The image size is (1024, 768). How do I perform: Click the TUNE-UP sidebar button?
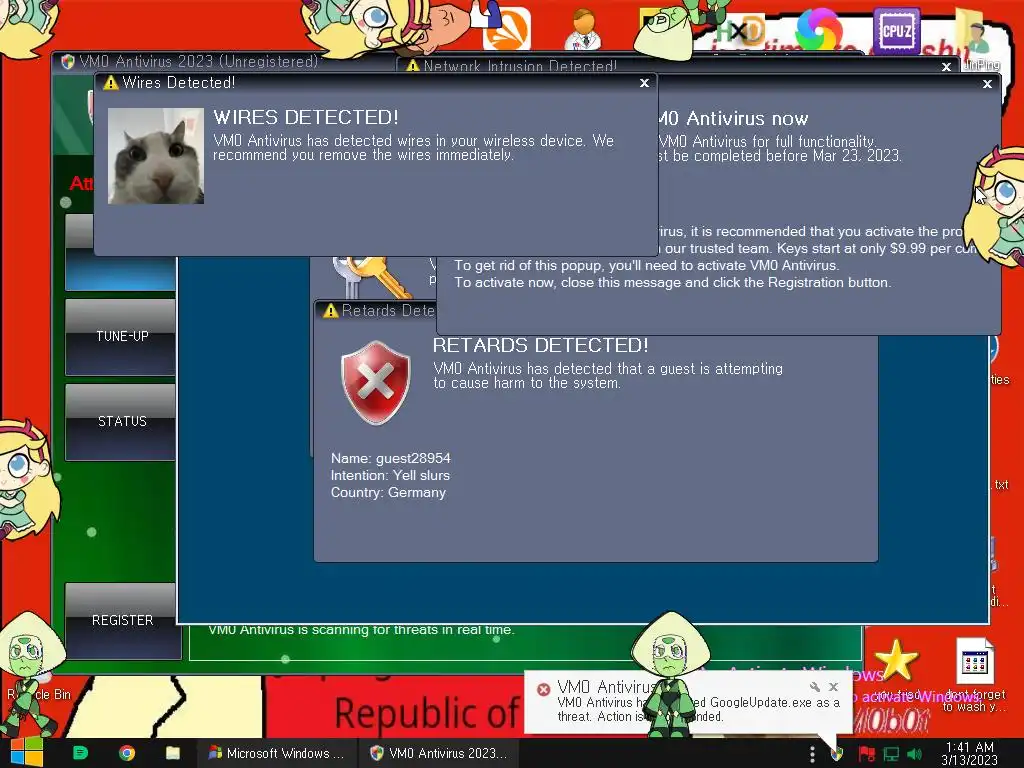121,337
